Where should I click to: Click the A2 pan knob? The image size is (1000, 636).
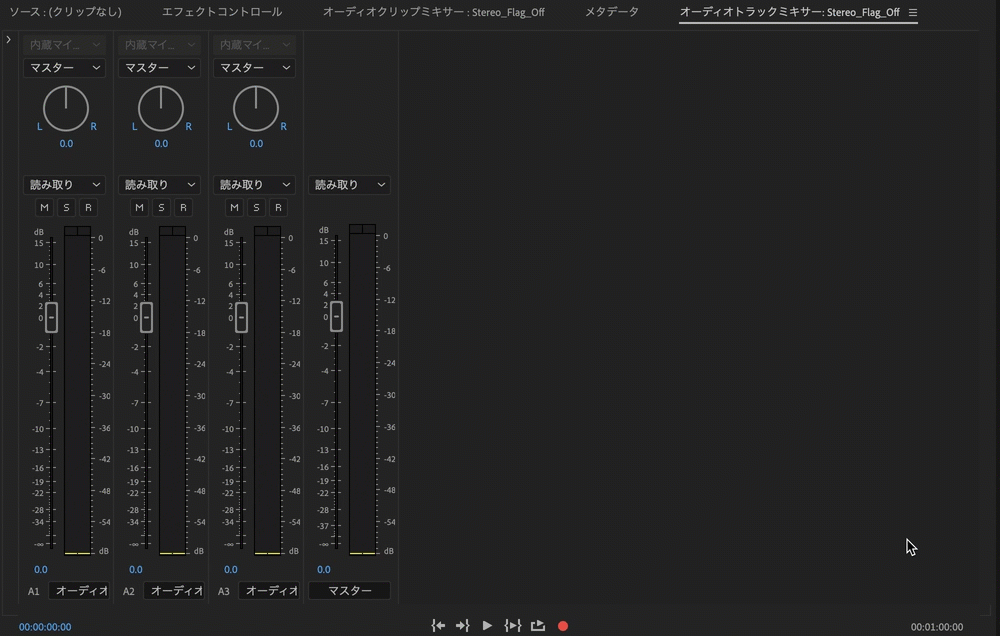161,108
